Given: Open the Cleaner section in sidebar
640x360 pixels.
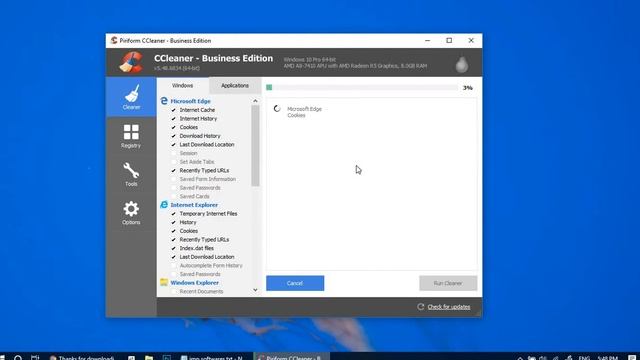Looking at the screenshot, I should click(131, 97).
